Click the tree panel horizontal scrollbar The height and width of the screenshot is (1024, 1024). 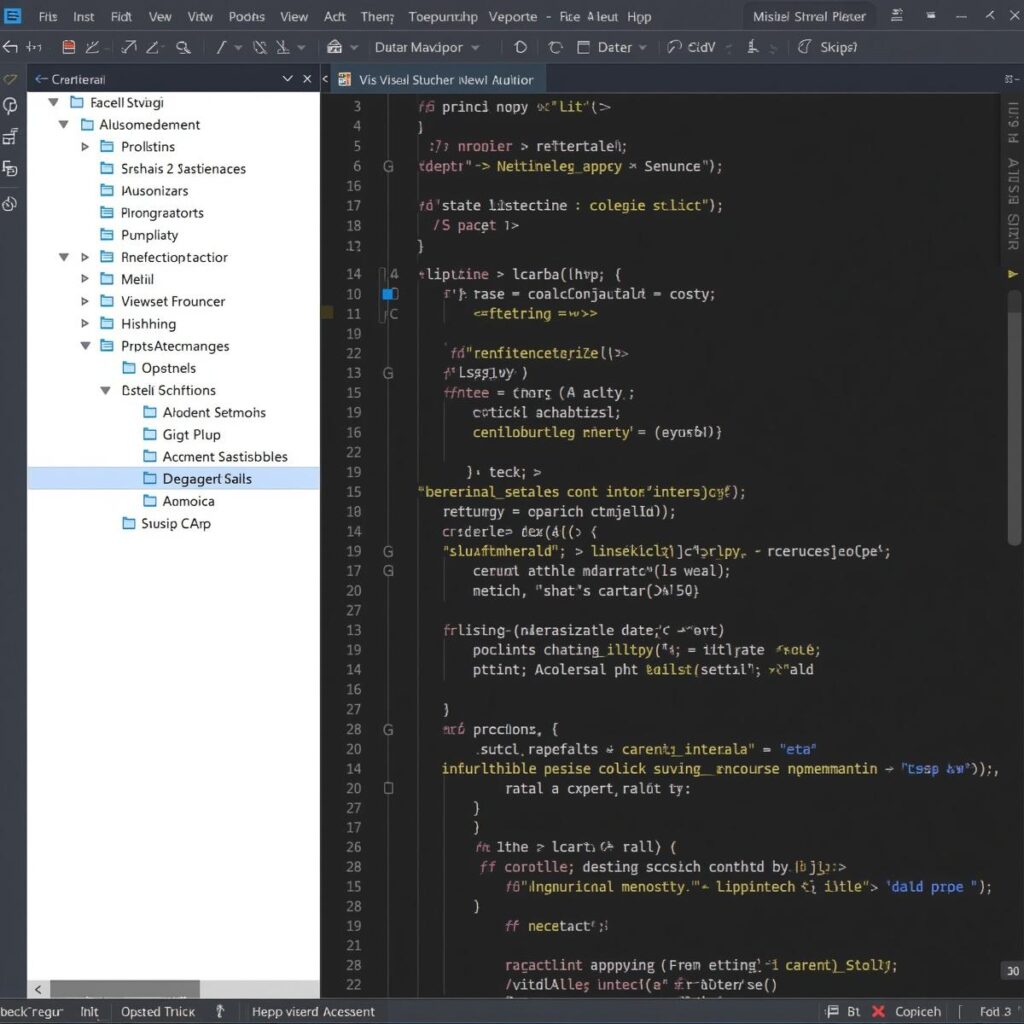click(x=125, y=989)
